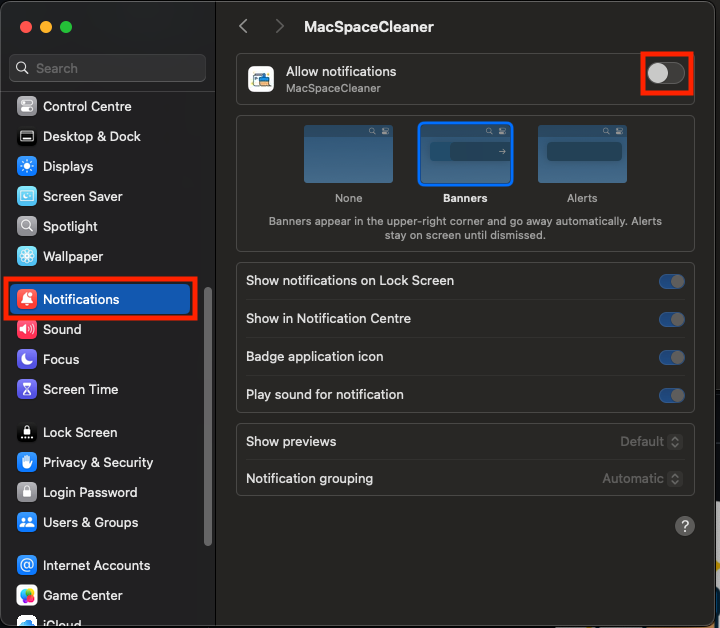The image size is (720, 628).
Task: Toggle Show in Notification Centre switch
Action: (672, 319)
